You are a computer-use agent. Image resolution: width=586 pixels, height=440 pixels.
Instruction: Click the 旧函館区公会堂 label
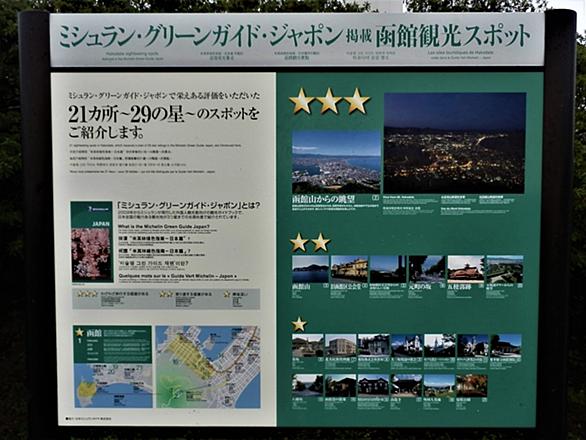[346, 287]
